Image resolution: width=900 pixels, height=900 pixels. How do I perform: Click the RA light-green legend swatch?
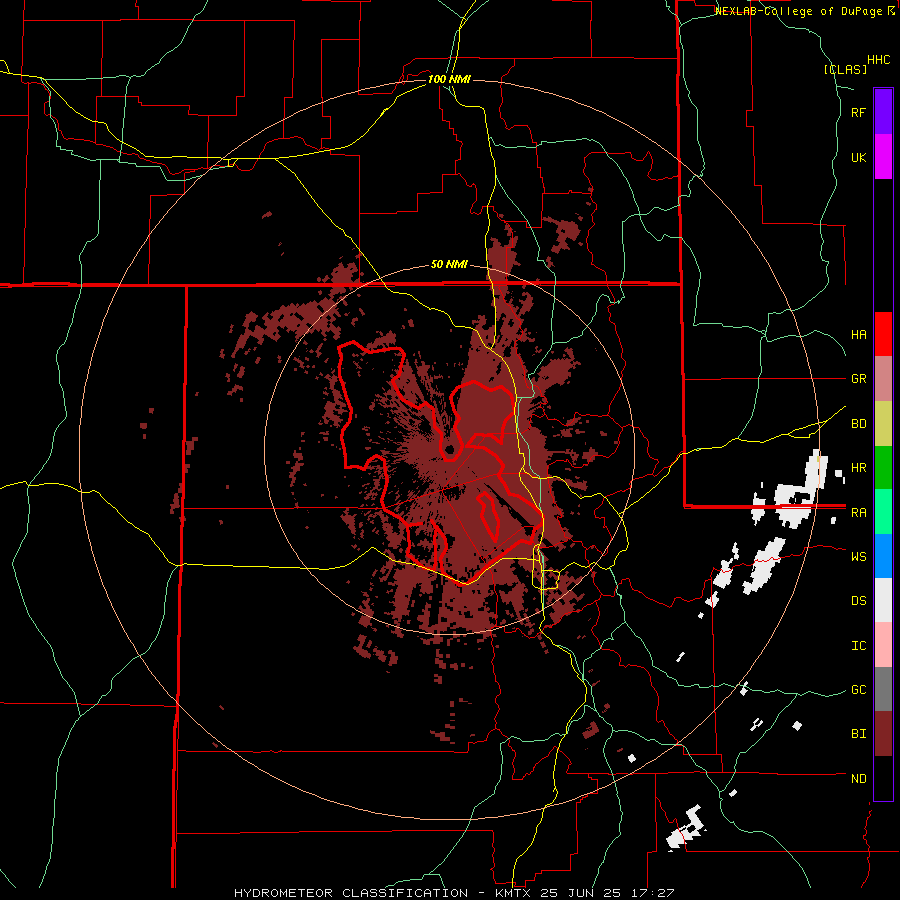883,512
